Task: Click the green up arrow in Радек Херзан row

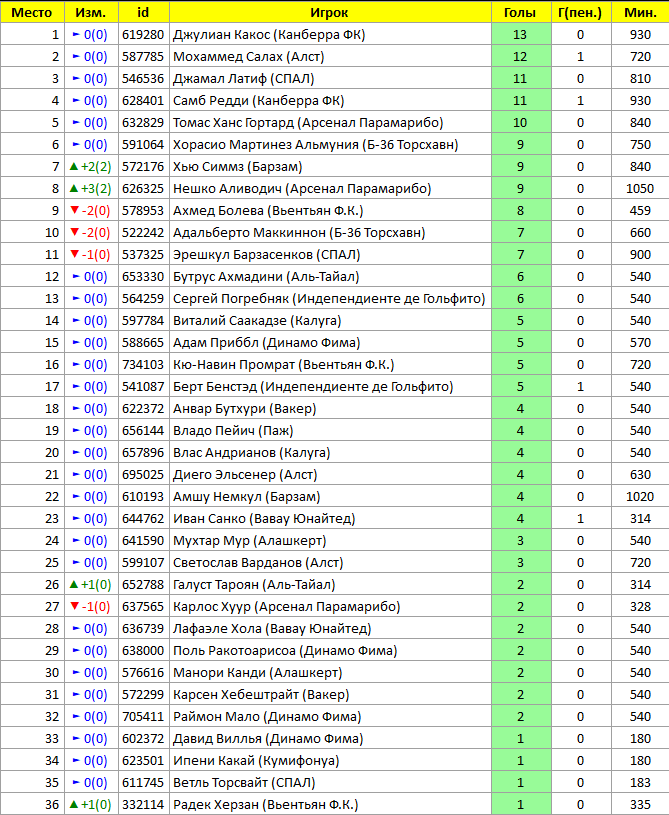Action: (x=74, y=804)
